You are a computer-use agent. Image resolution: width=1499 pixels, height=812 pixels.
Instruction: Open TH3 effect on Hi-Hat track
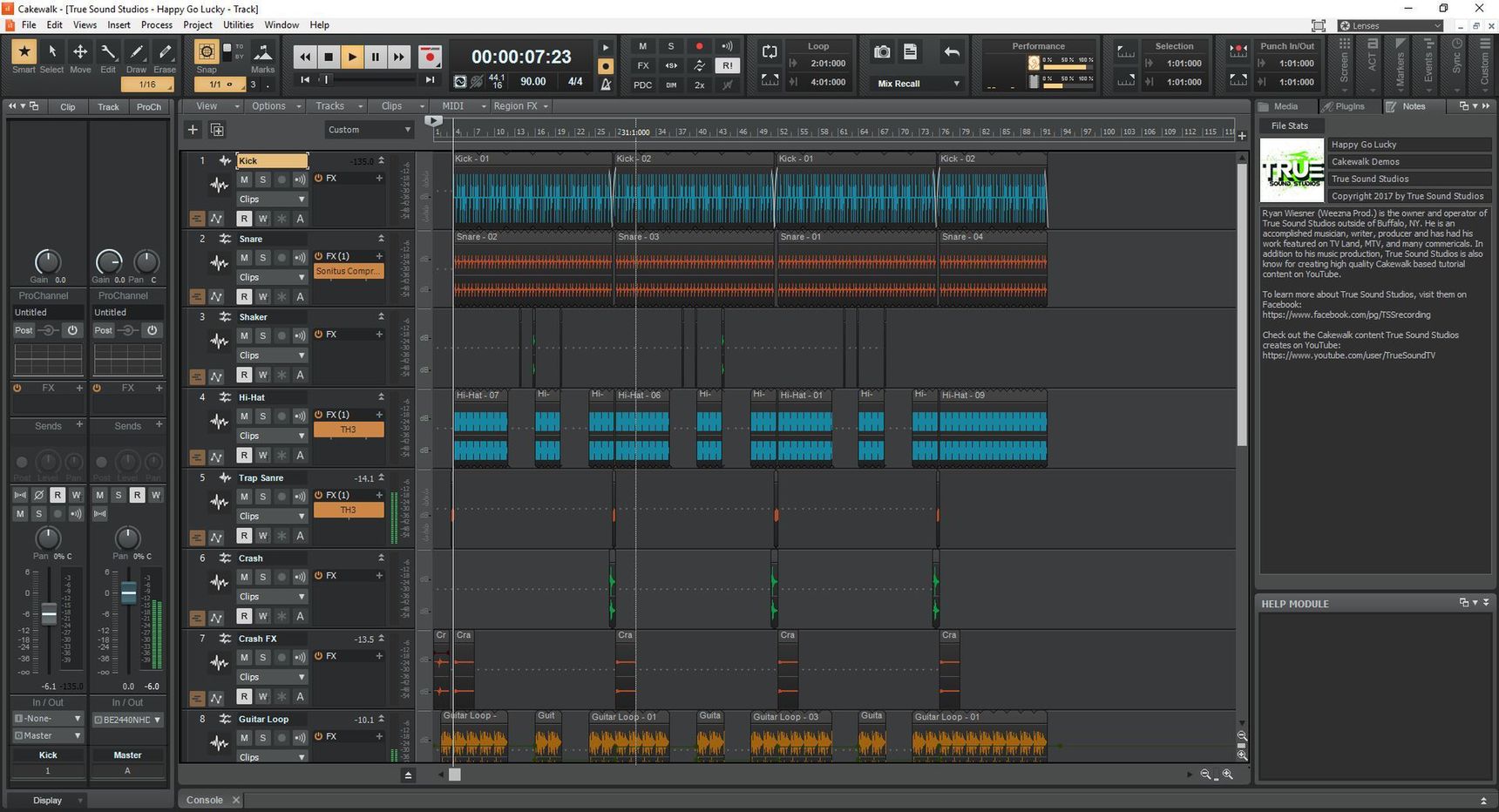point(348,430)
